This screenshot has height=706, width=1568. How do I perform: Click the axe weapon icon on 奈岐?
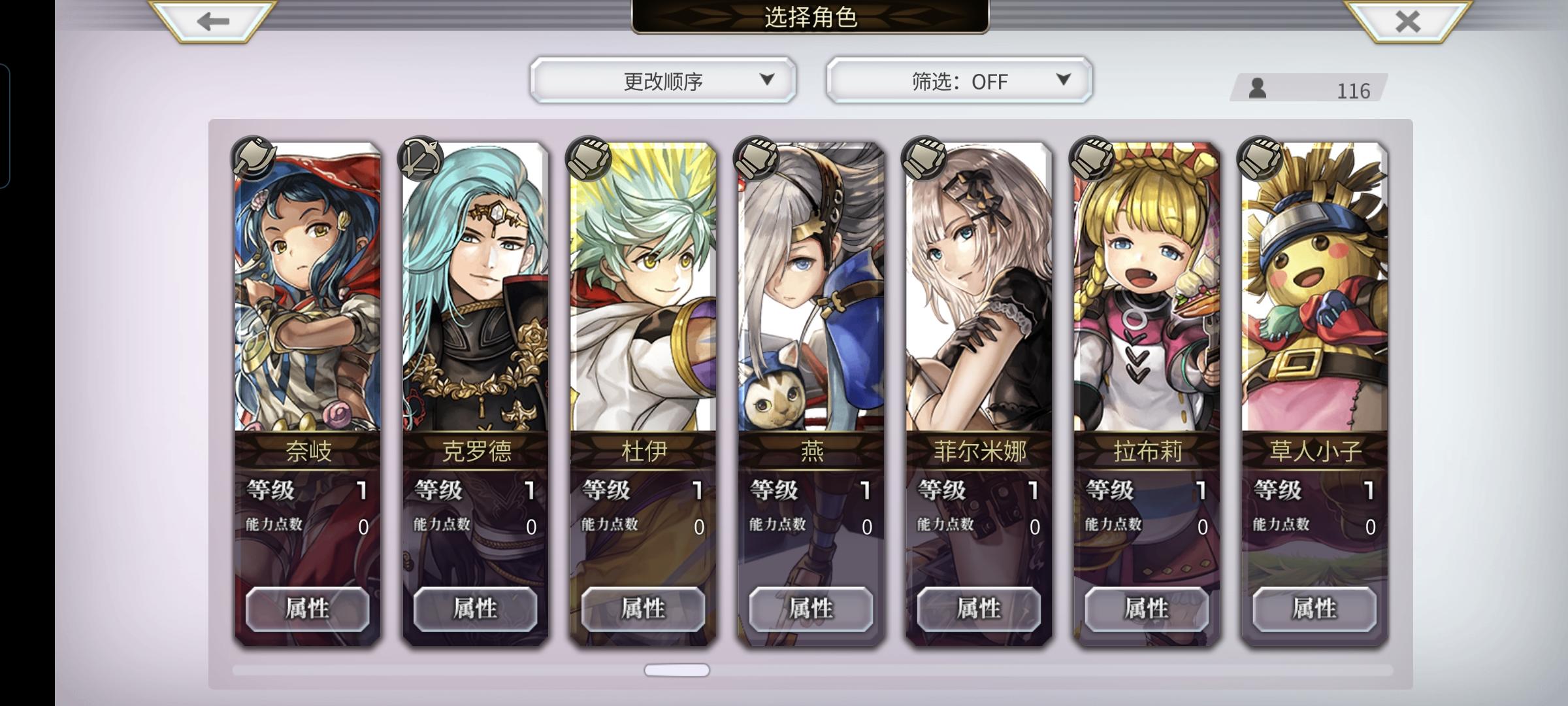coord(254,159)
